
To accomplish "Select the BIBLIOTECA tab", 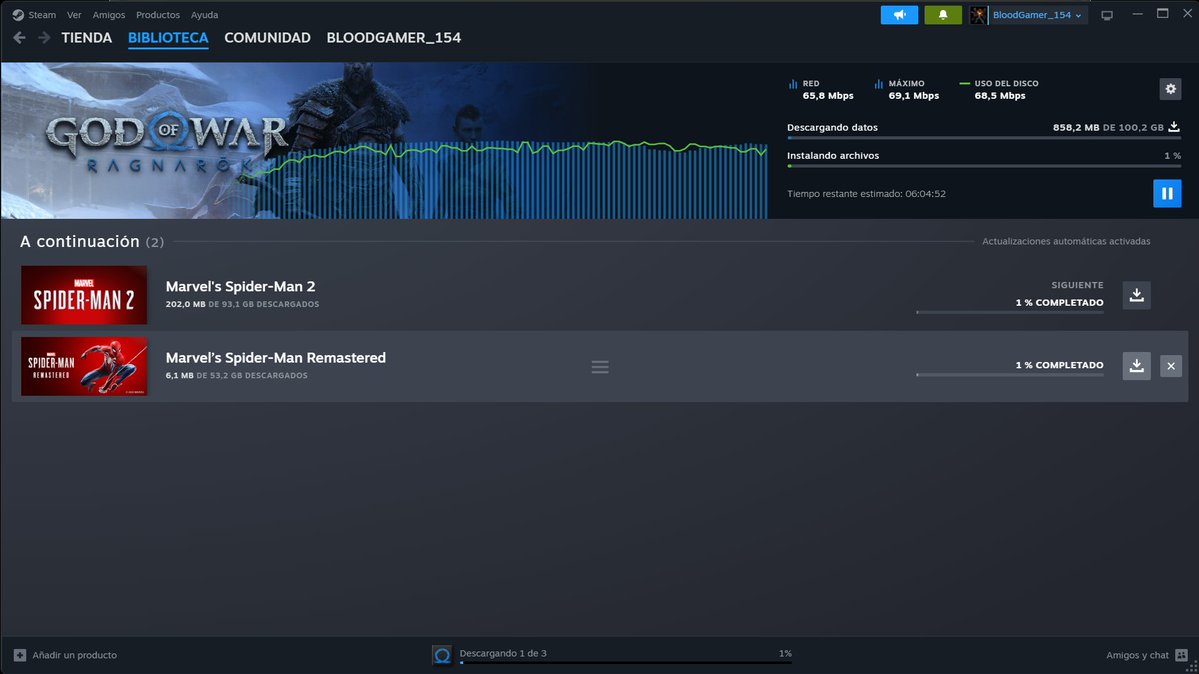I will (168, 37).
